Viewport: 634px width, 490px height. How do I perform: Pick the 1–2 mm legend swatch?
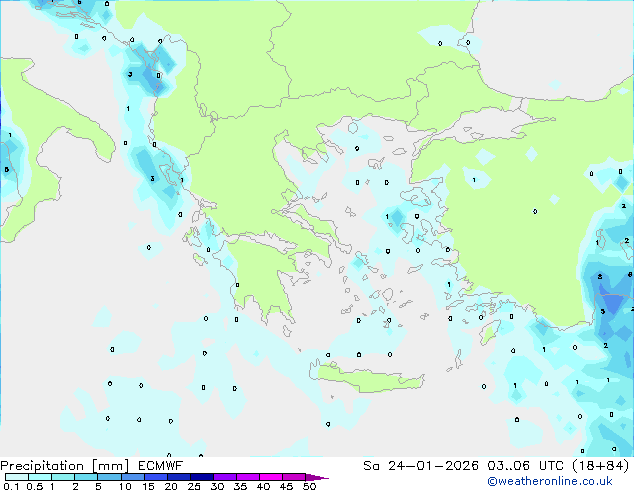click(63, 477)
